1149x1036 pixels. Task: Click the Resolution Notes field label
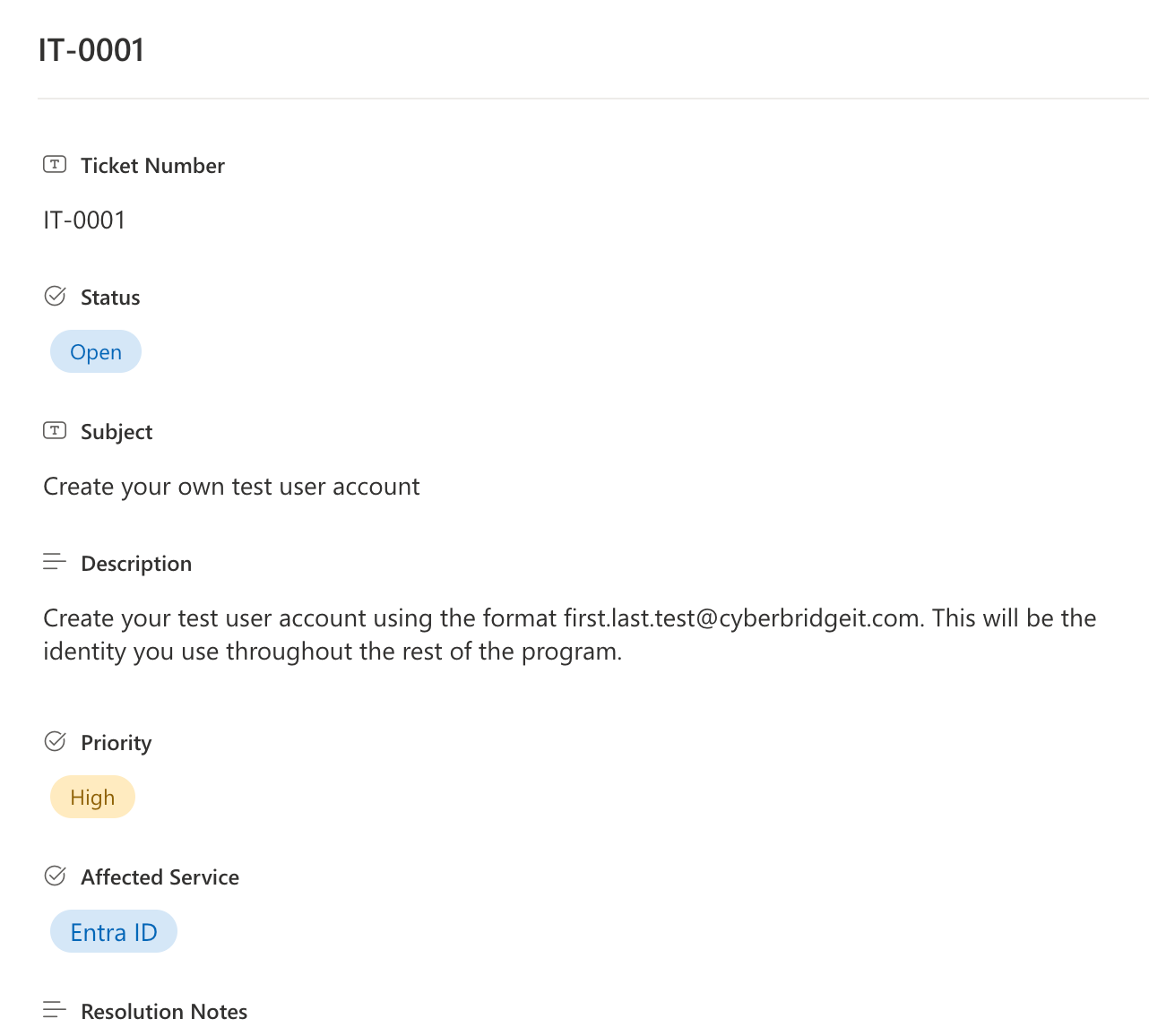[x=164, y=1012]
